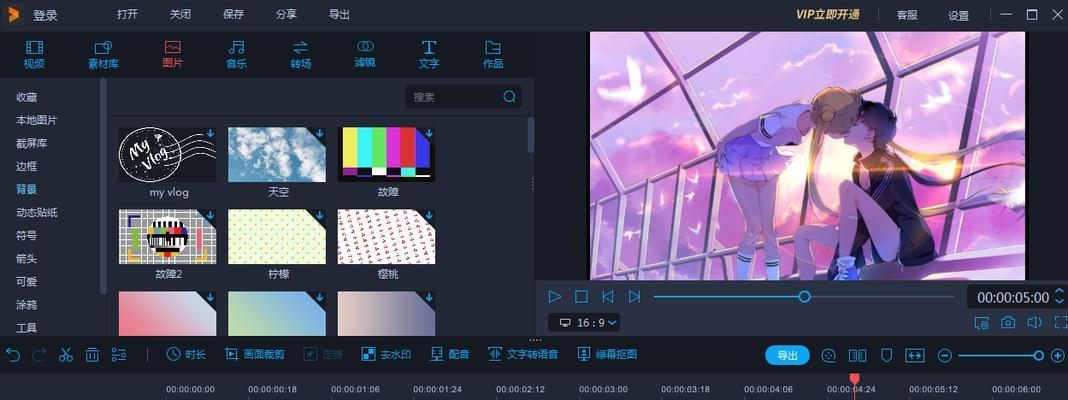Open the 时长 duration tool
Image resolution: width=1068 pixels, height=400 pixels.
[187, 354]
